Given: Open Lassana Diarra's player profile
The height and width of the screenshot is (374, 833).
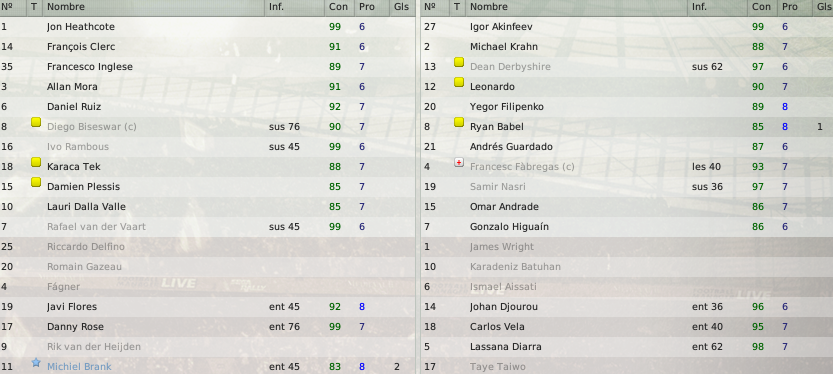Looking at the screenshot, I should pos(506,347).
